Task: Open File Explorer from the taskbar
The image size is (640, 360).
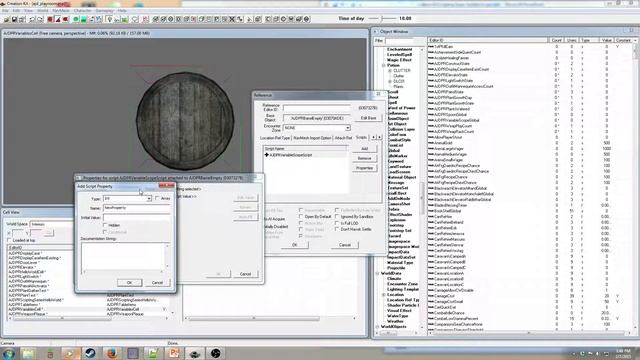Action: tap(28, 353)
